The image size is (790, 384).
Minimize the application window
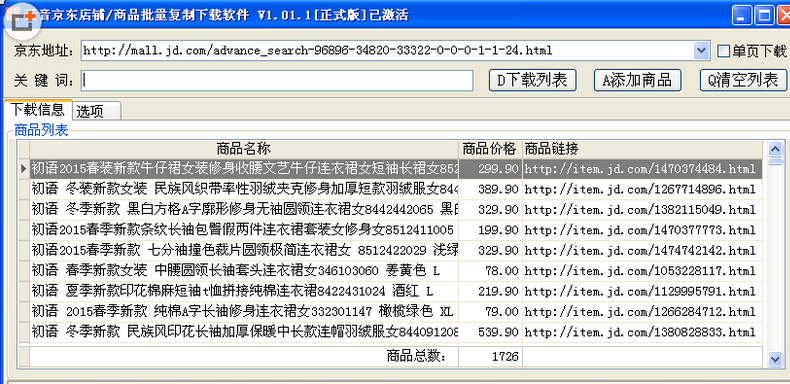click(x=742, y=16)
